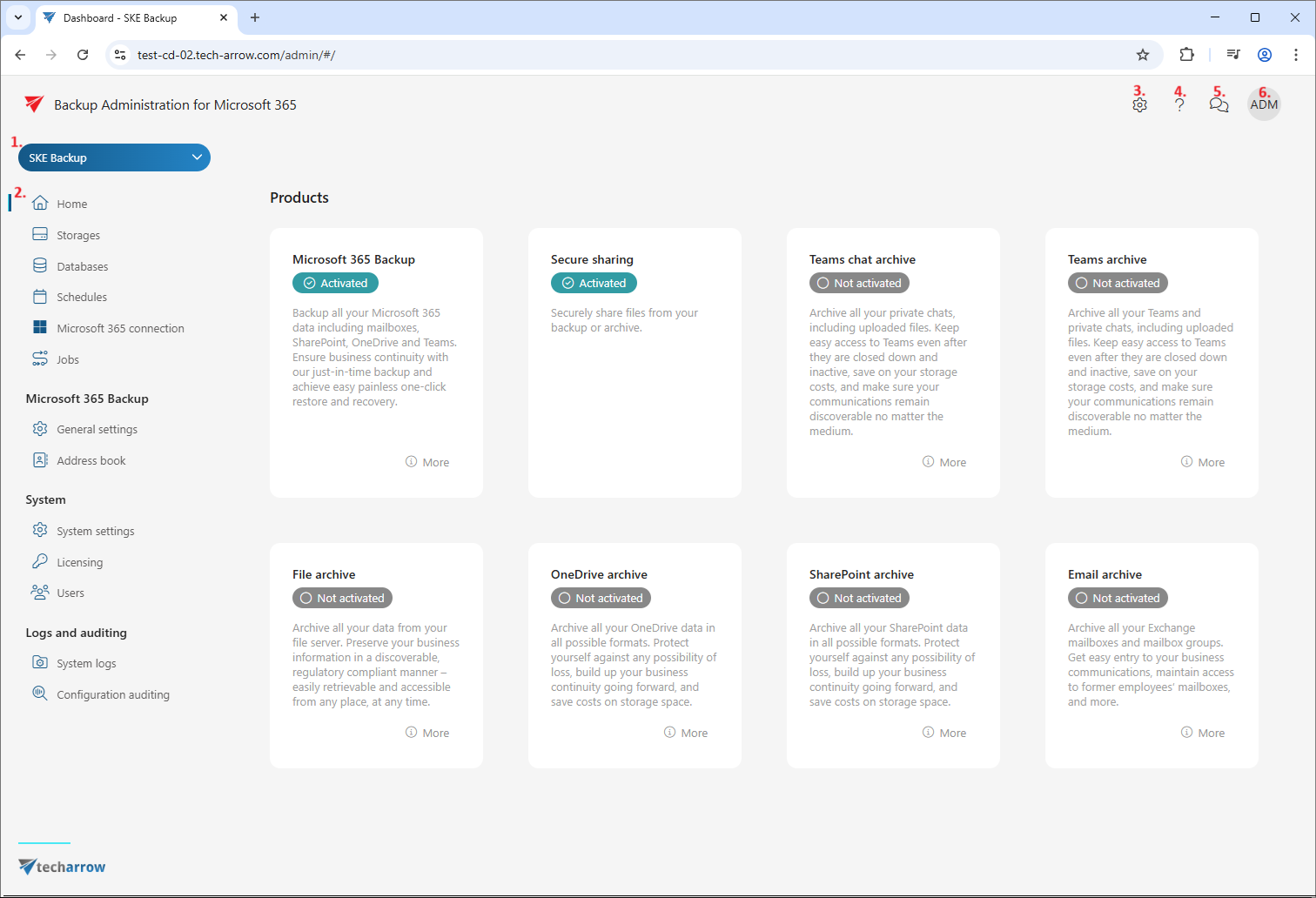1316x898 pixels.
Task: Open the chat feedback bubbles icon
Action: tap(1219, 105)
